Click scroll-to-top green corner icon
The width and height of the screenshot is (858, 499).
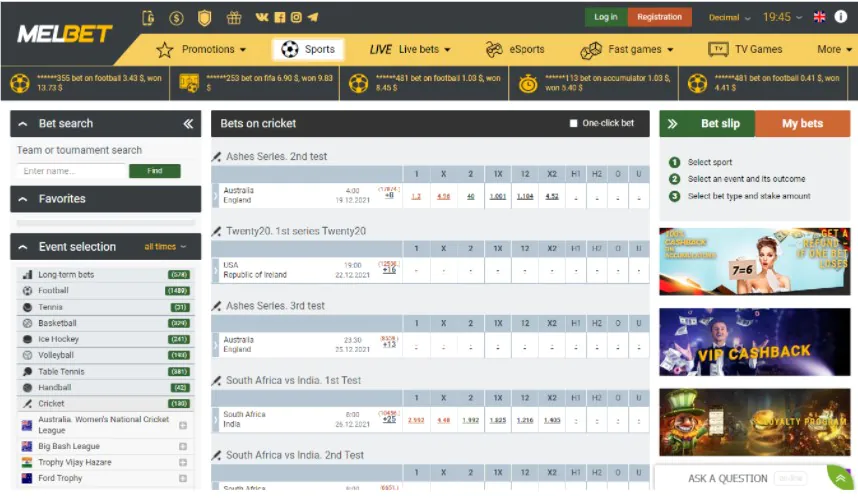pos(842,478)
